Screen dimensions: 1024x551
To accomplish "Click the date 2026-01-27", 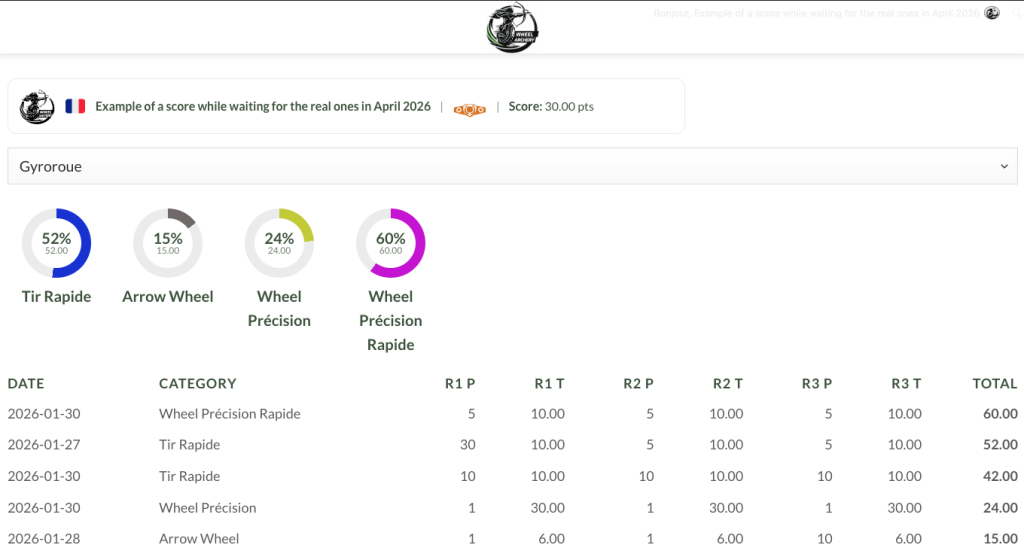I will click(x=44, y=445).
